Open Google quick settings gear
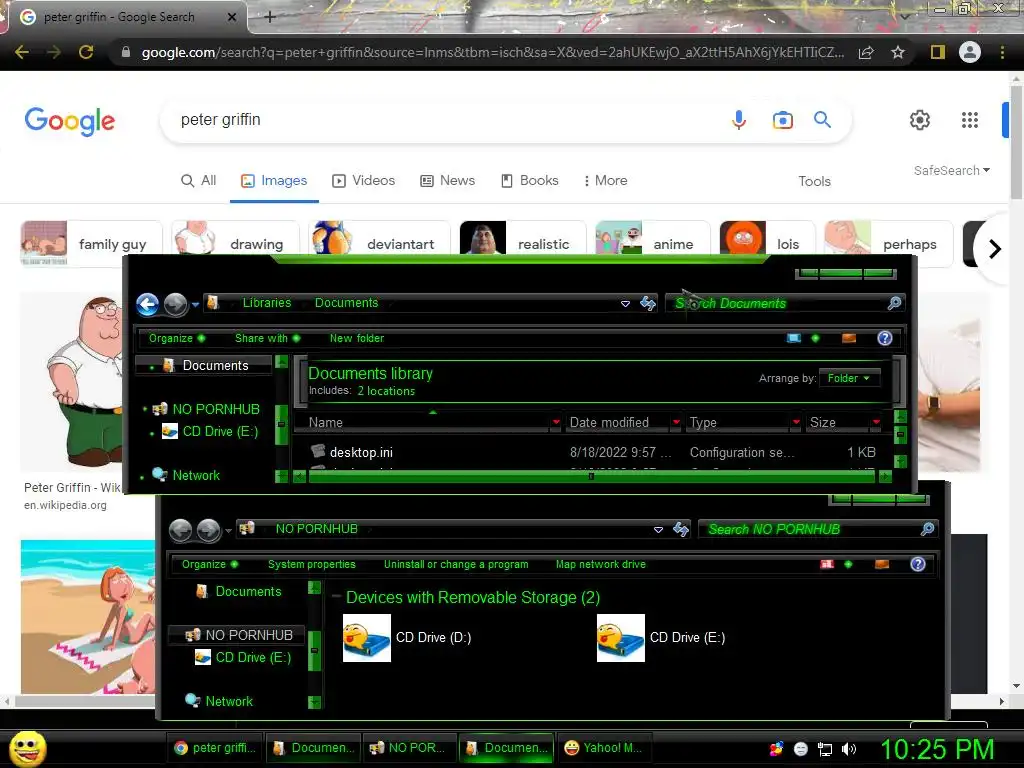 pos(920,120)
